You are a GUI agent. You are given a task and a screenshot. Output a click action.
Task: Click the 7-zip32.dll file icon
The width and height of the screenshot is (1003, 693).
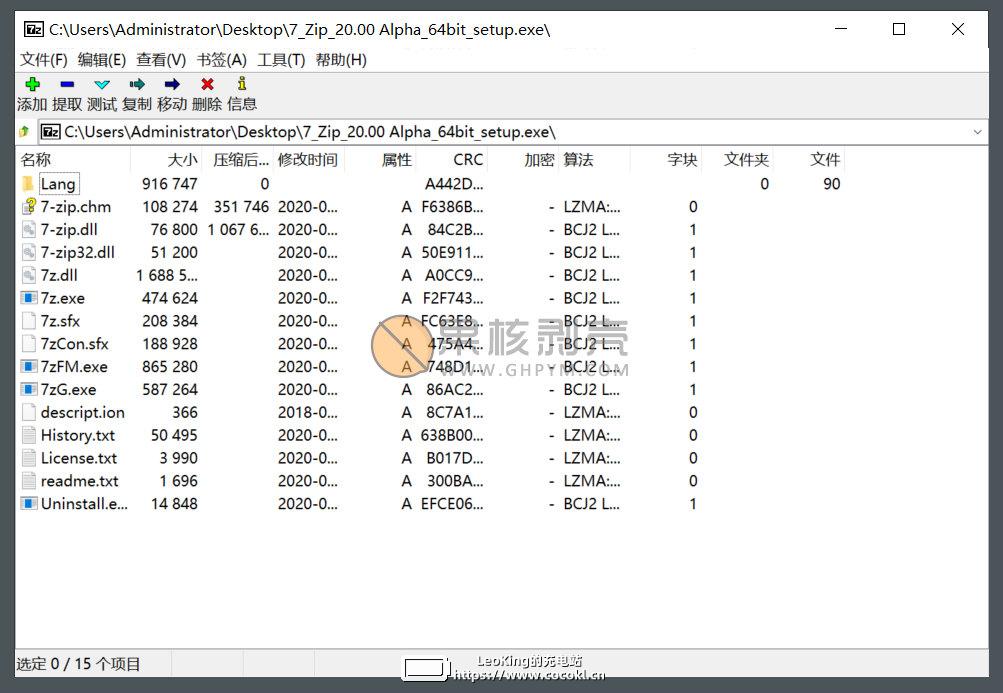(x=29, y=252)
